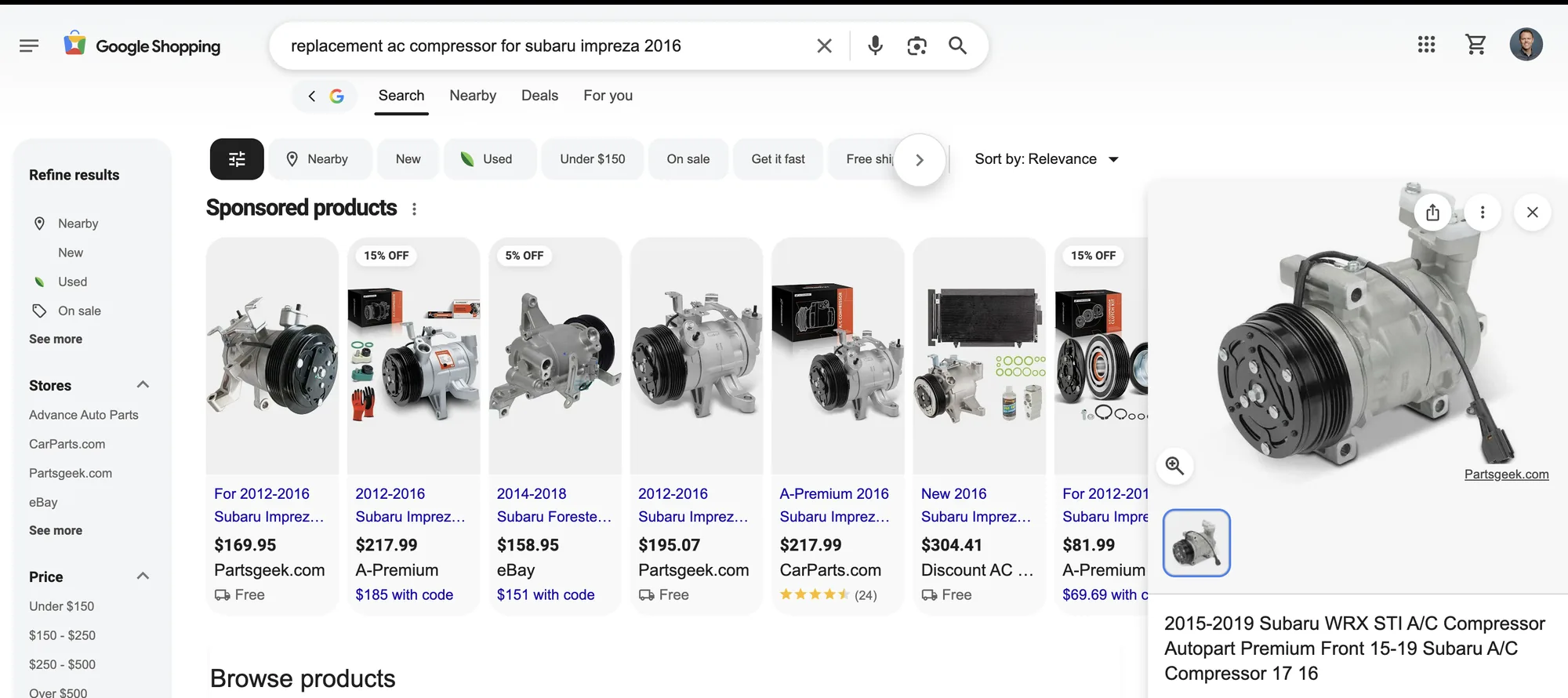Open Partsgeek.com link under product image
The width and height of the screenshot is (1568, 698).
tap(1506, 474)
